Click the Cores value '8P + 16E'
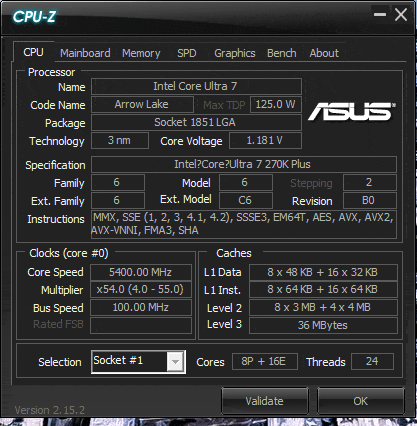 tap(265, 362)
